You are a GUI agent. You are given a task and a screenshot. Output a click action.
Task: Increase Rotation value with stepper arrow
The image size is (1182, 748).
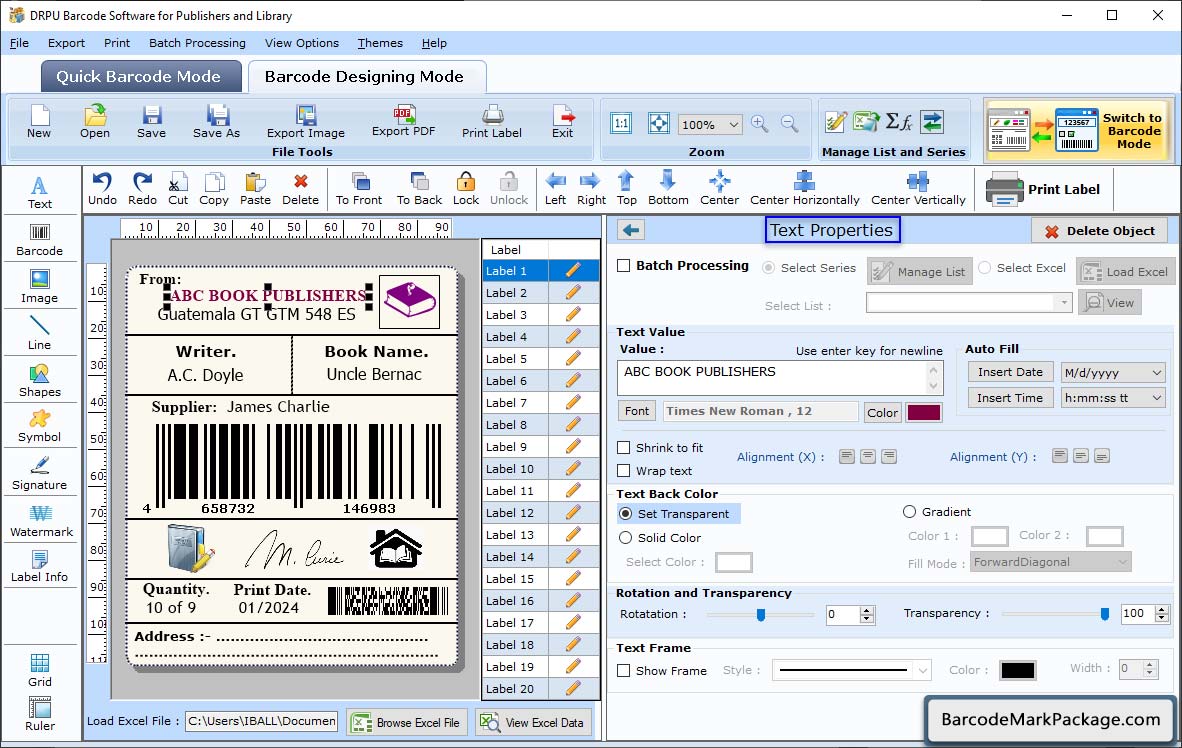[x=867, y=610]
